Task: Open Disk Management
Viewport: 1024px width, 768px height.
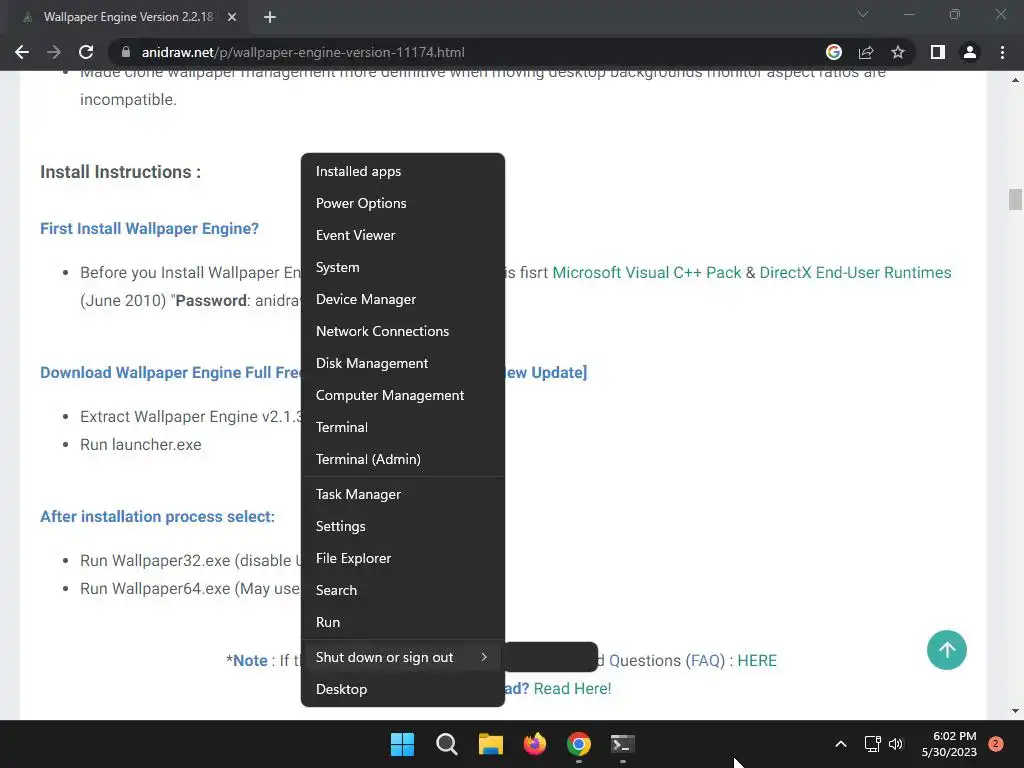Action: click(403, 363)
